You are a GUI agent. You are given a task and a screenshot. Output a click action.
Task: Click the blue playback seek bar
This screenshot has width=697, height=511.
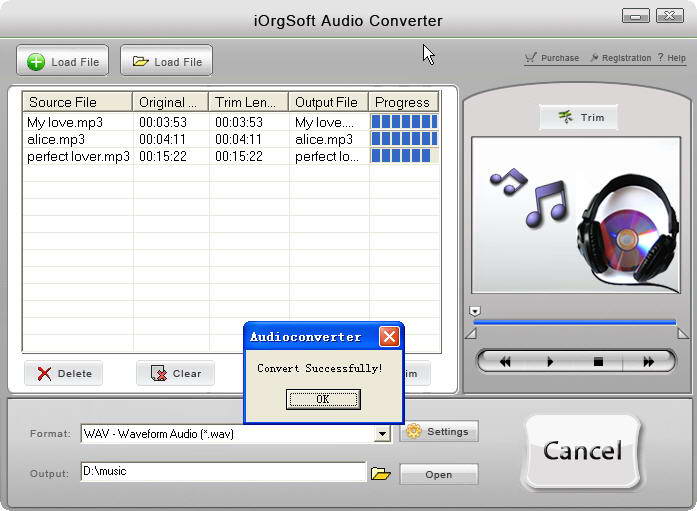click(x=575, y=323)
